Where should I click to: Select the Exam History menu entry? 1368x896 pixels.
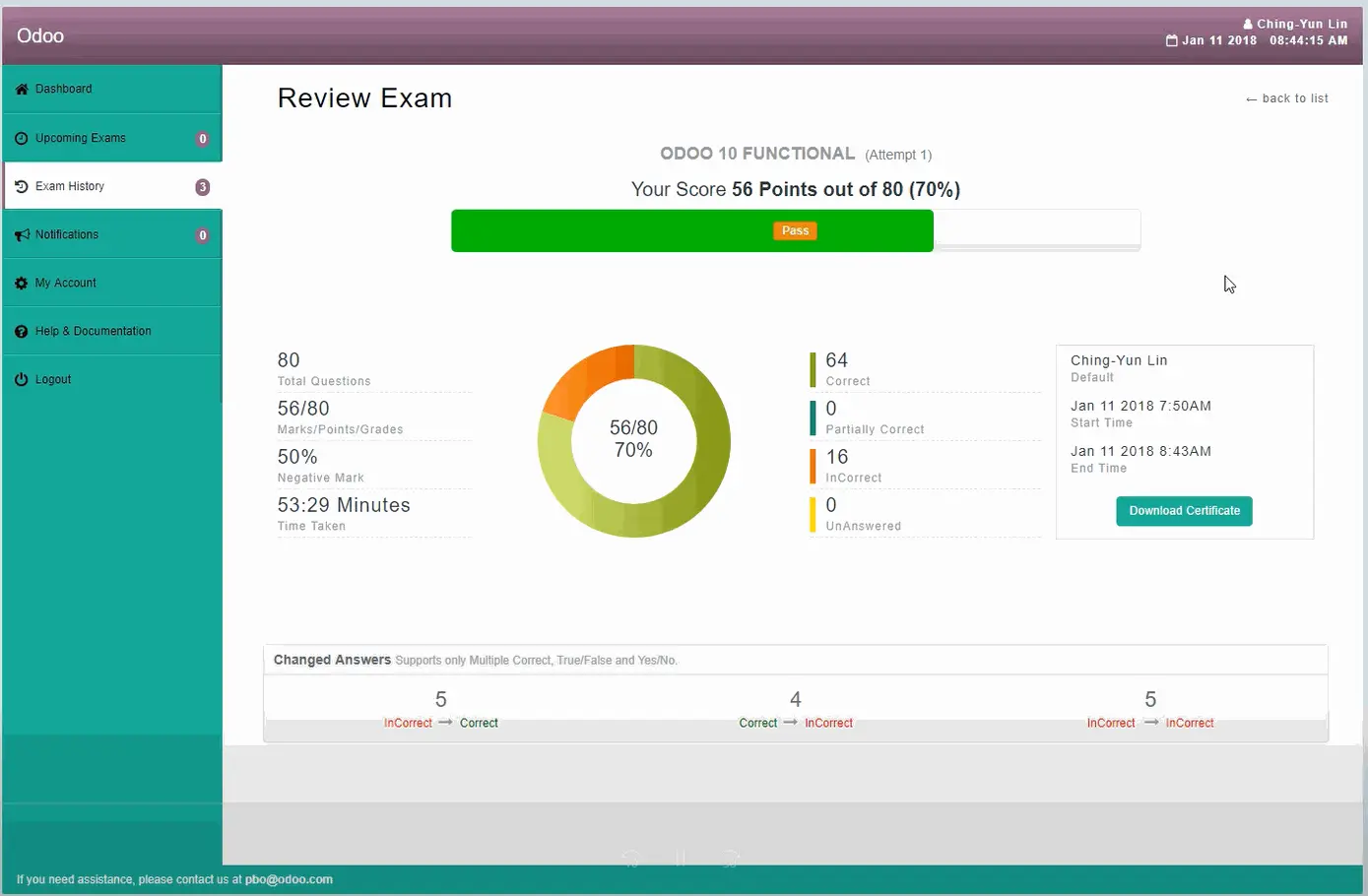pyautogui.click(x=112, y=186)
